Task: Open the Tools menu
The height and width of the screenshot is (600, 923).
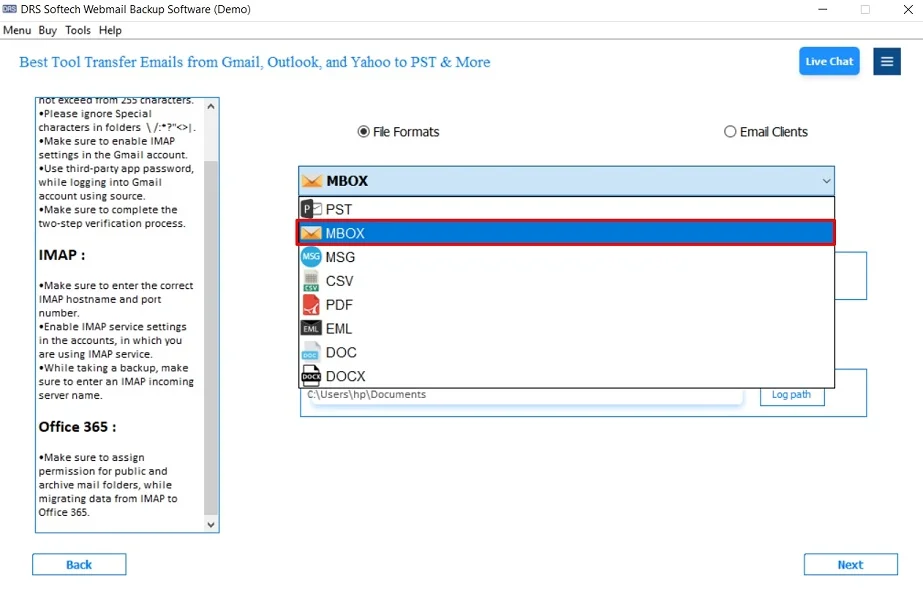Action: (x=78, y=30)
